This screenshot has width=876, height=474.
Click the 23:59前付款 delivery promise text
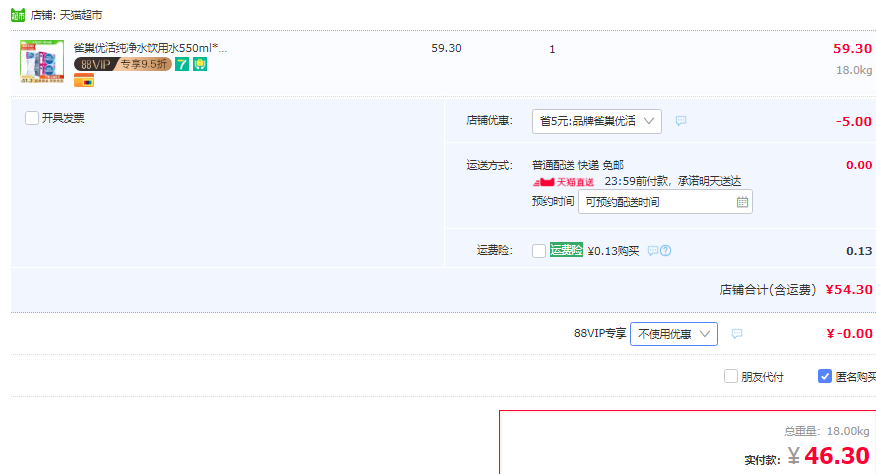[673, 181]
